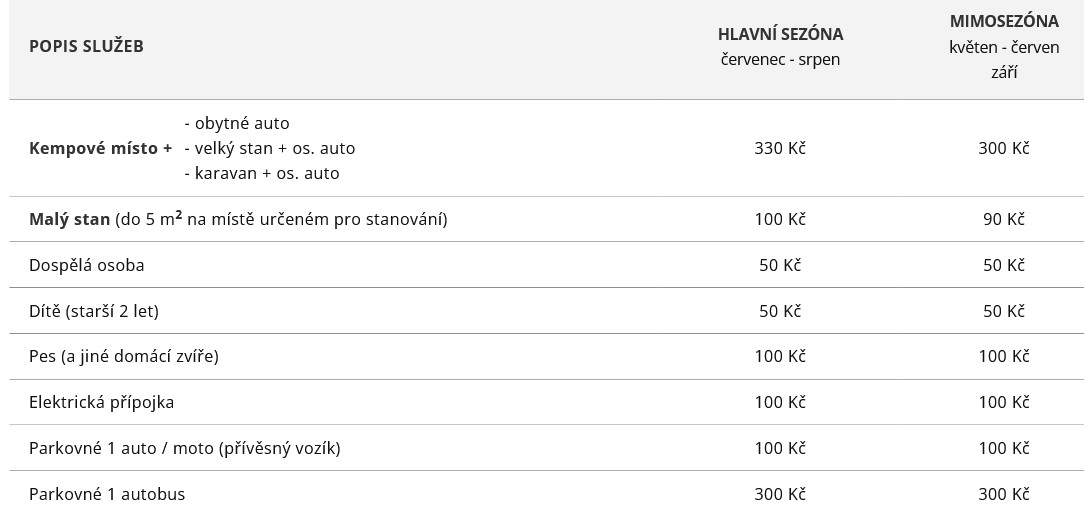The width and height of the screenshot is (1087, 528).
Task: Click the Dítě (starší 2 let) row
Action: 546,310
